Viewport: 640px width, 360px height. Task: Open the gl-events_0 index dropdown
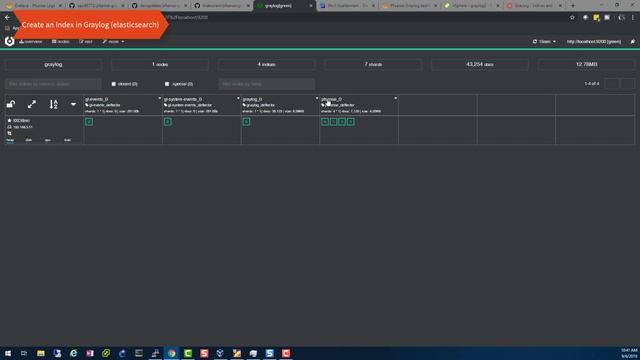click(160, 98)
